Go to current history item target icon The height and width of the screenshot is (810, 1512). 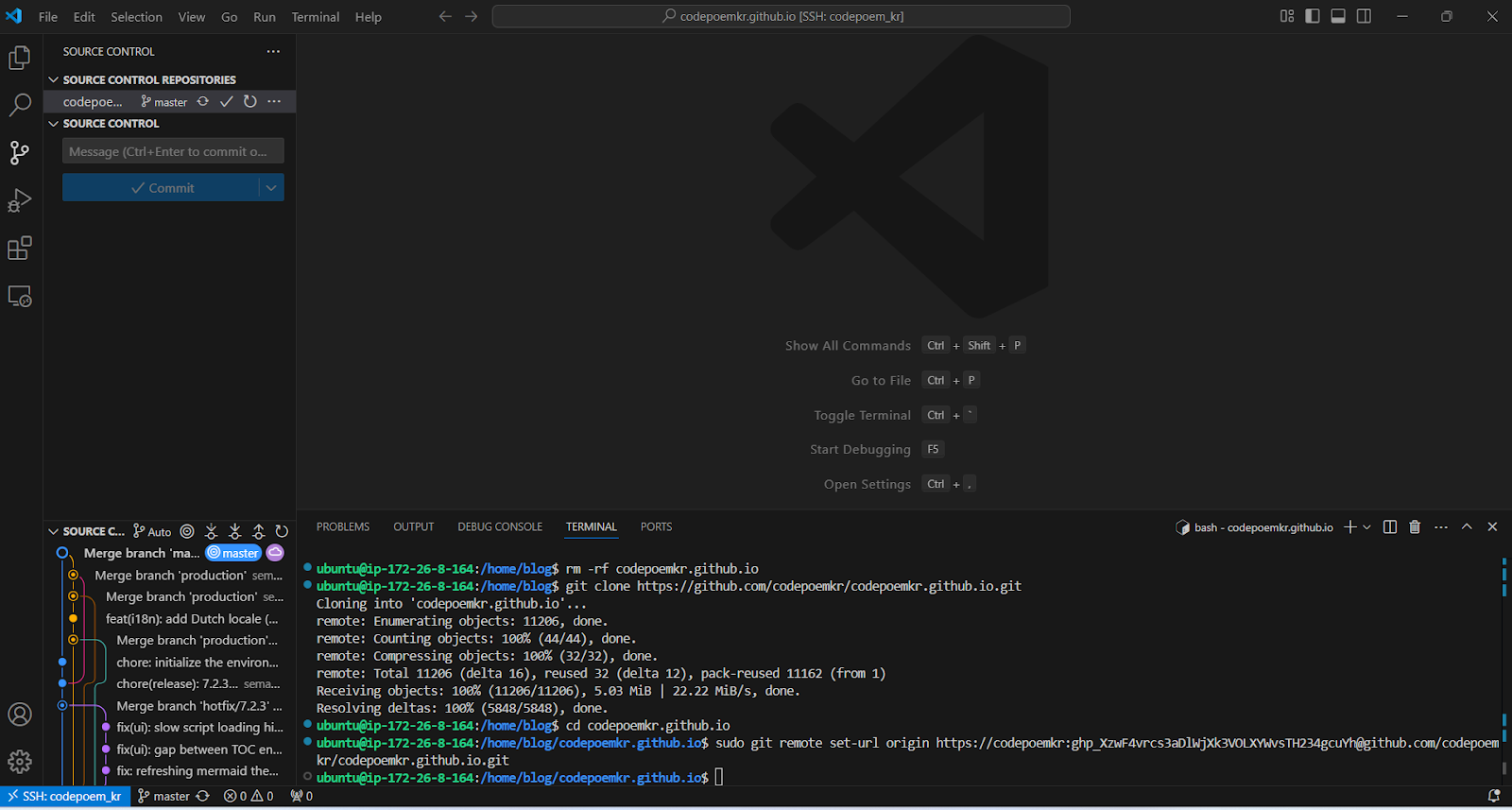point(187,531)
